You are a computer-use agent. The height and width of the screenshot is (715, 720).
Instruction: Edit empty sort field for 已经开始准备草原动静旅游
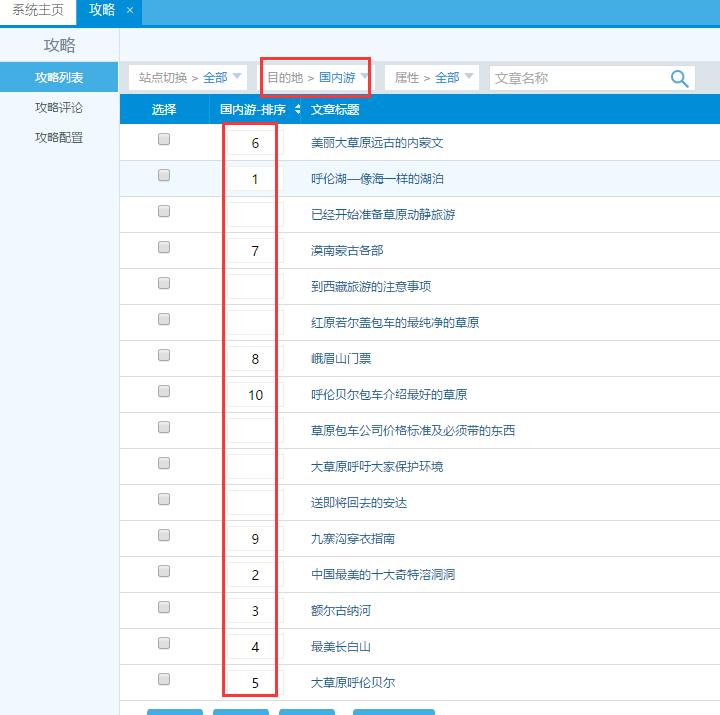[x=255, y=214]
